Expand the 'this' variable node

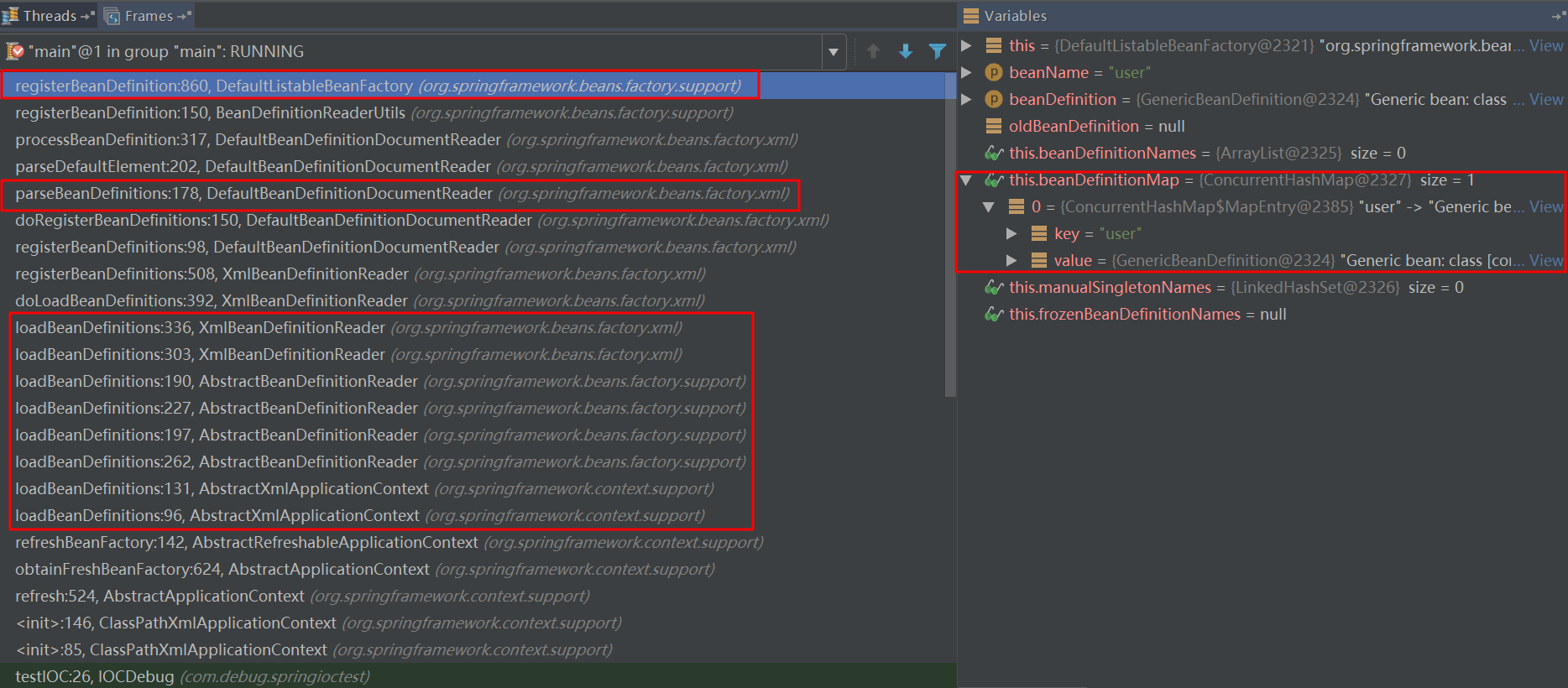click(x=966, y=45)
